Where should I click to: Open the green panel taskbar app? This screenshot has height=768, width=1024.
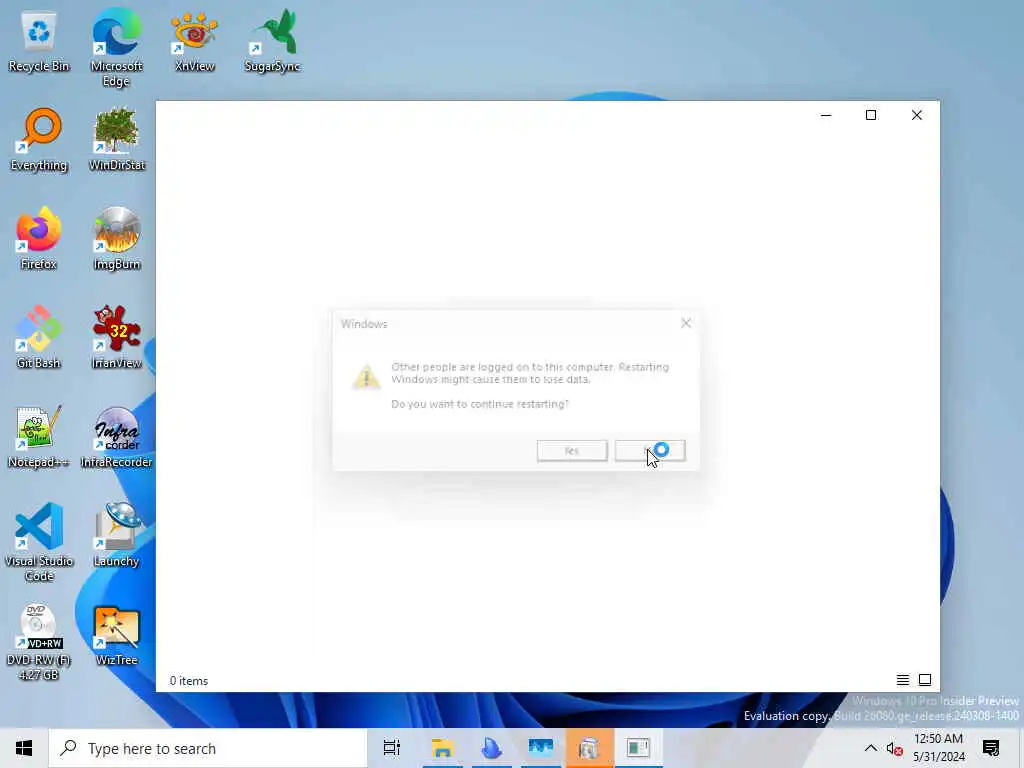(638, 748)
